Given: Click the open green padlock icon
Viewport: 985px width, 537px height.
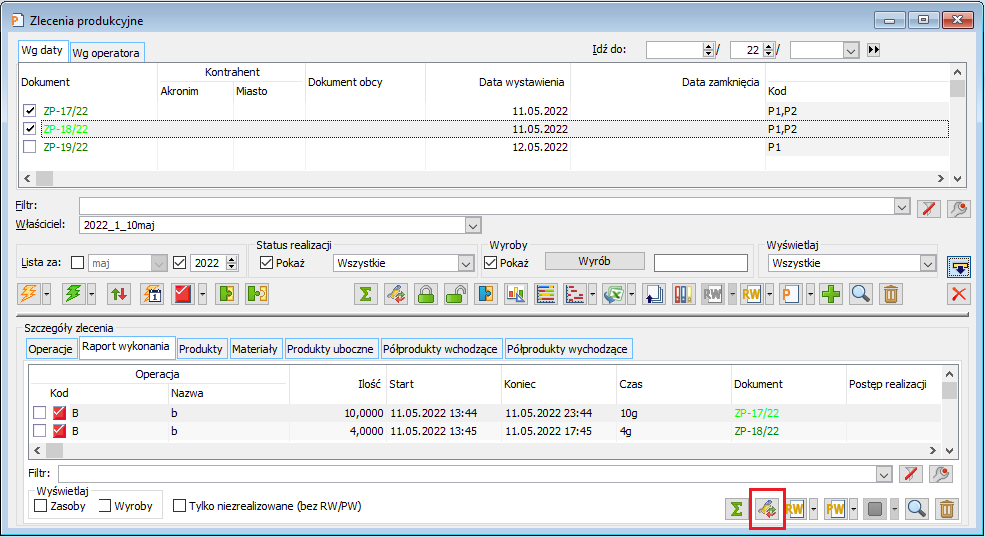Looking at the screenshot, I should pyautogui.click(x=456, y=294).
